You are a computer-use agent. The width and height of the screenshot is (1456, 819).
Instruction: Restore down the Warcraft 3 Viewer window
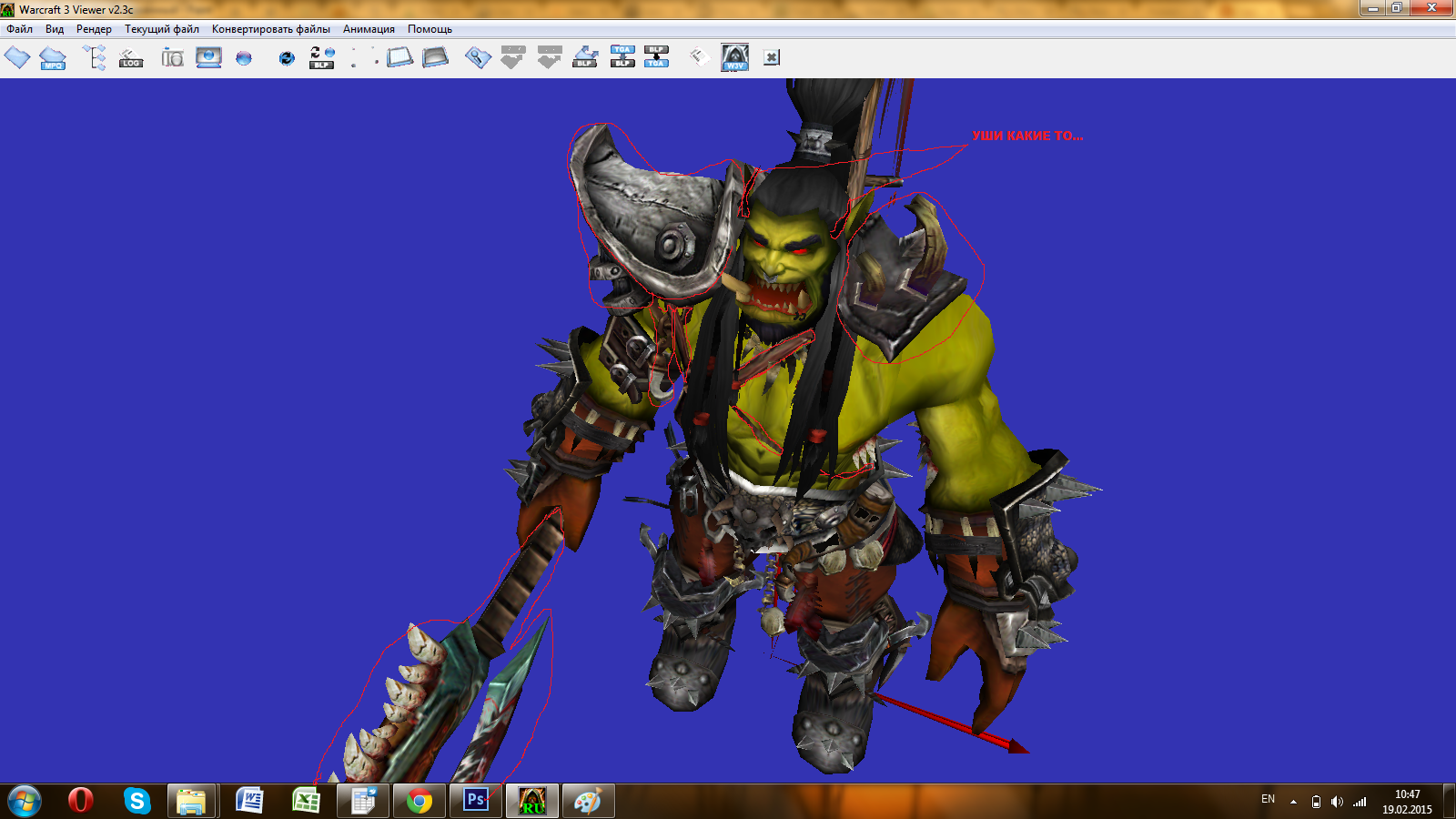1397,8
